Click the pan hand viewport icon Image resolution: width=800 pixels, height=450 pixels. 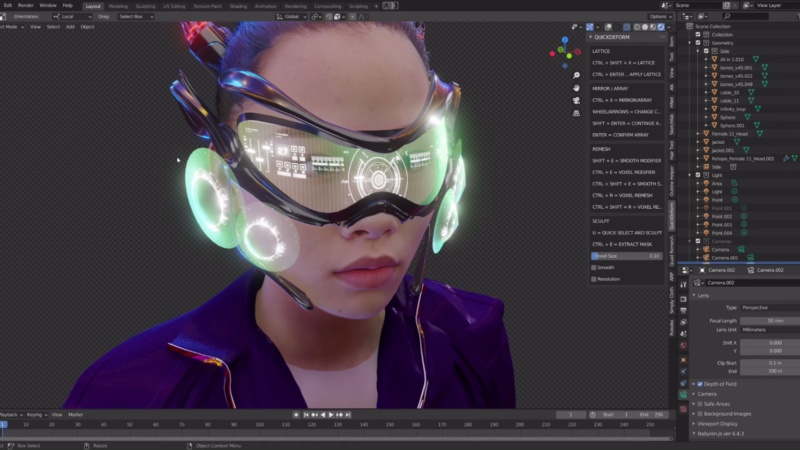tap(576, 88)
